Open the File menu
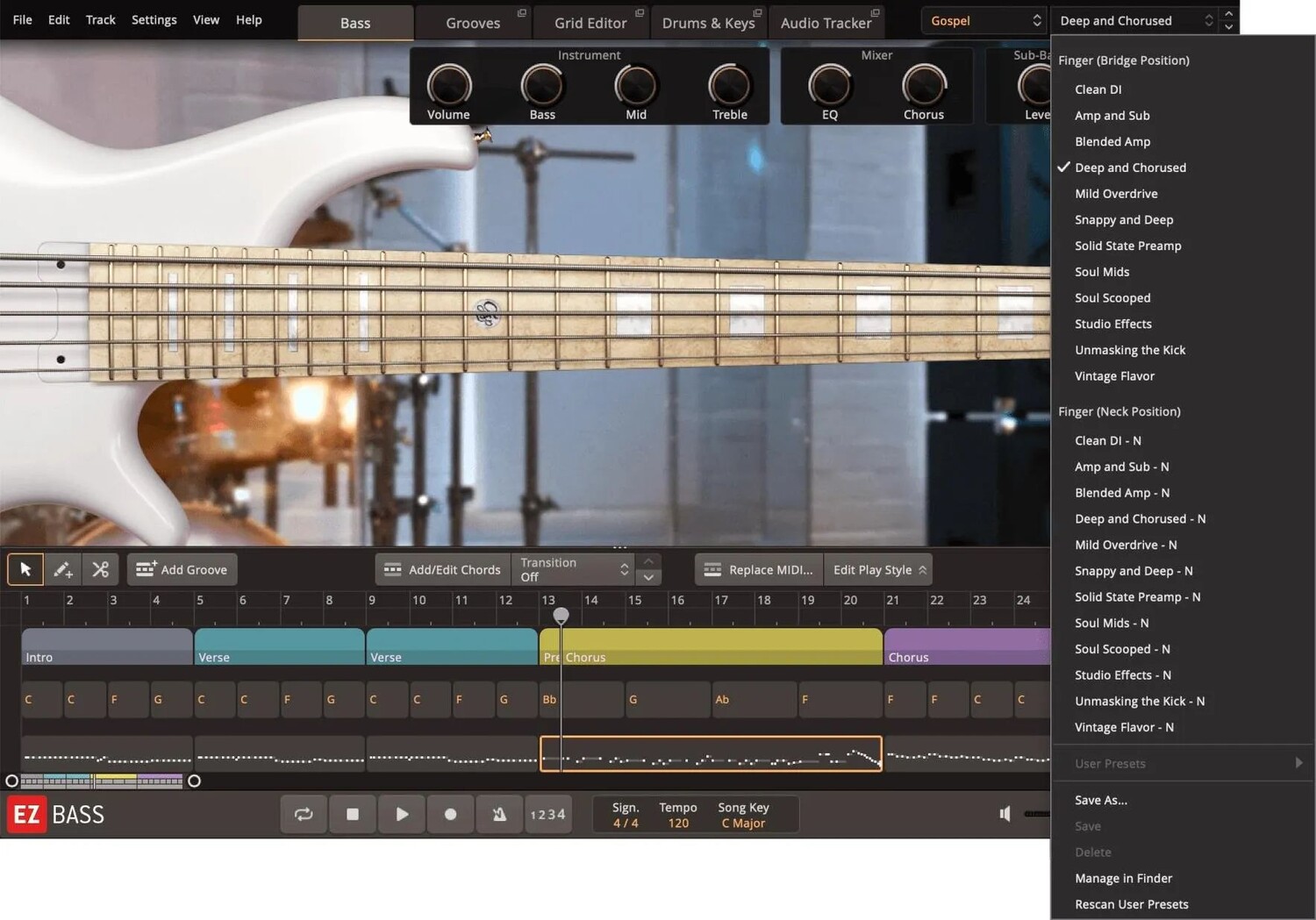This screenshot has width=1316, height=920. tap(23, 19)
